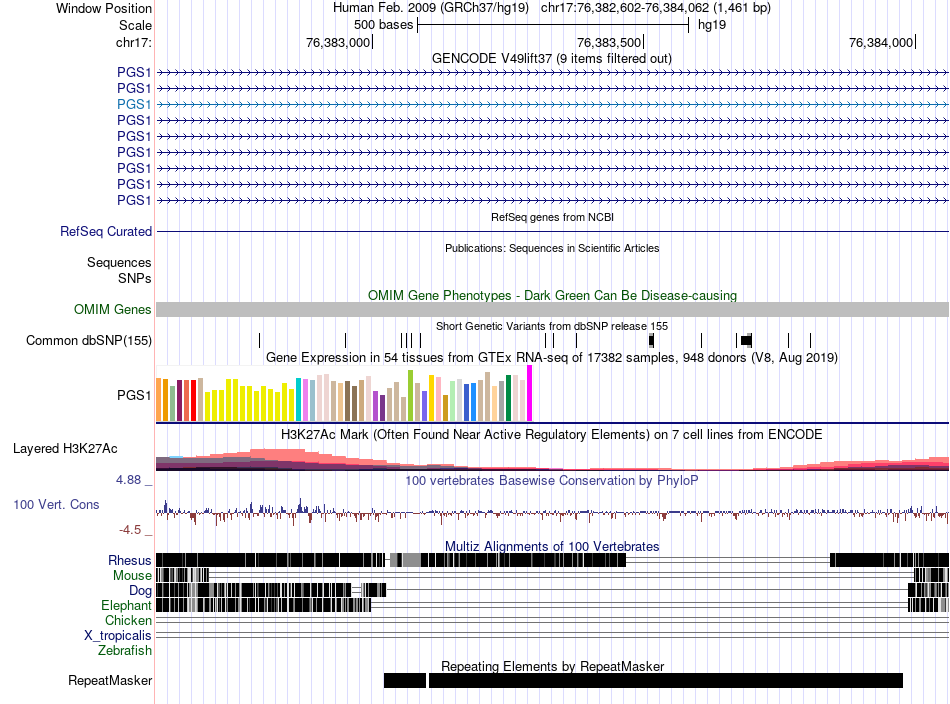Click the SNPs label under Sequences

(x=135, y=279)
